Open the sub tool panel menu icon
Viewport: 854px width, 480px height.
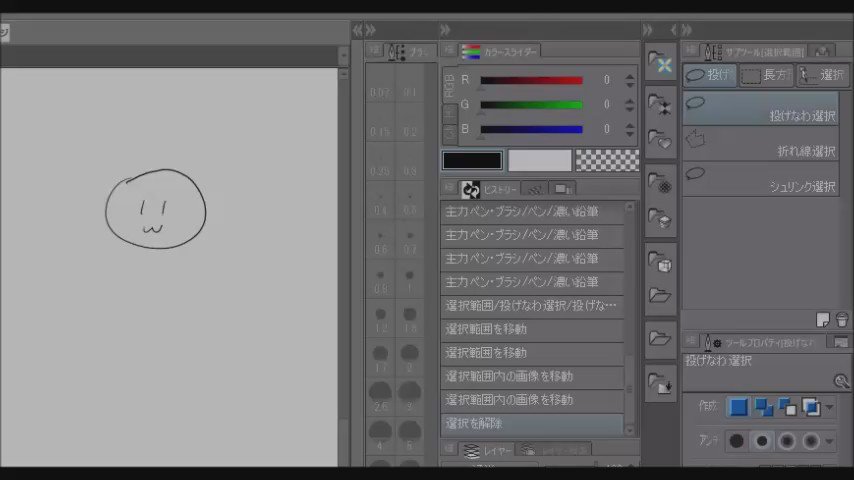point(691,51)
